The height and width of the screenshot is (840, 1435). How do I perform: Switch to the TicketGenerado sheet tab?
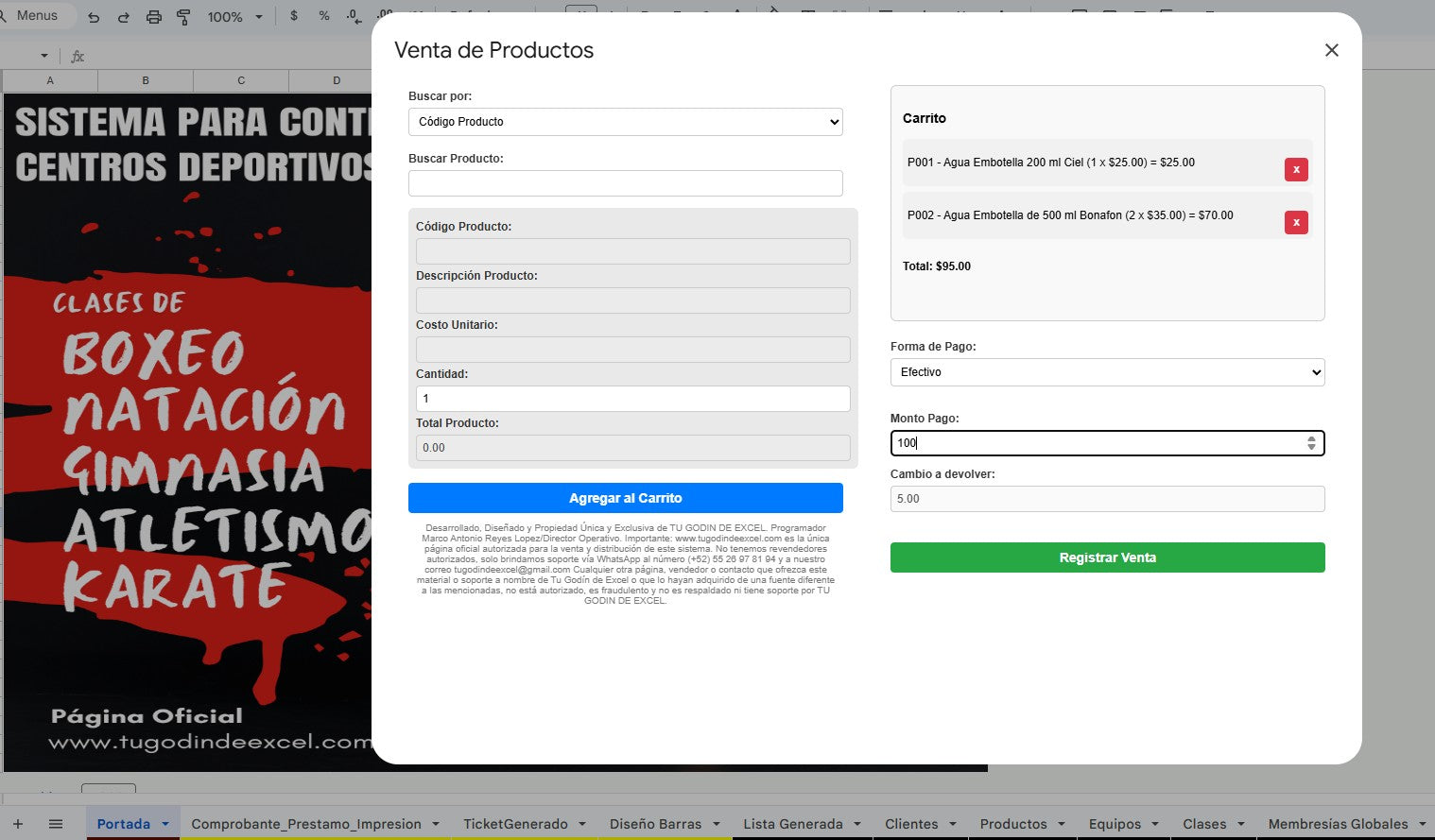[x=515, y=824]
